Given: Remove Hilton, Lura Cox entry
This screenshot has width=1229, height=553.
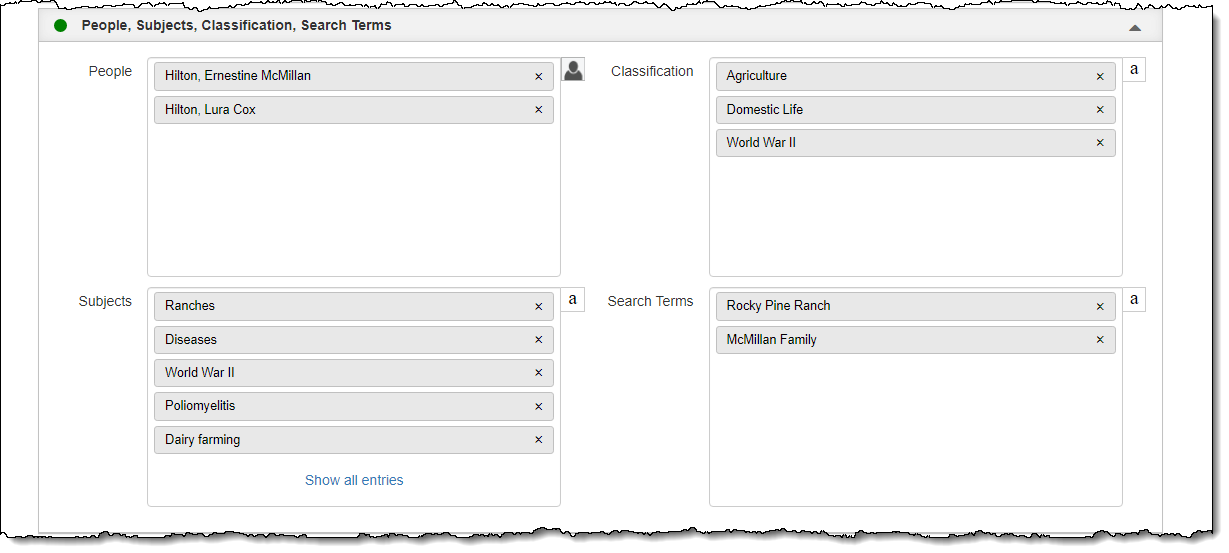Looking at the screenshot, I should pos(538,110).
